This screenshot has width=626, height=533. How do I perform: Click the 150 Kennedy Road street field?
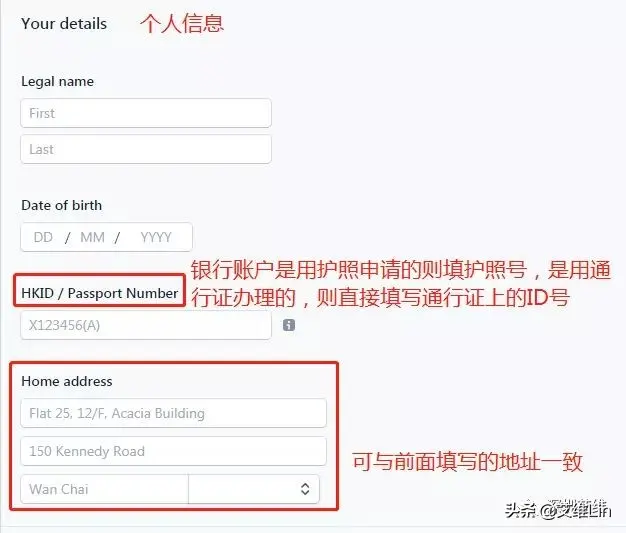point(174,451)
